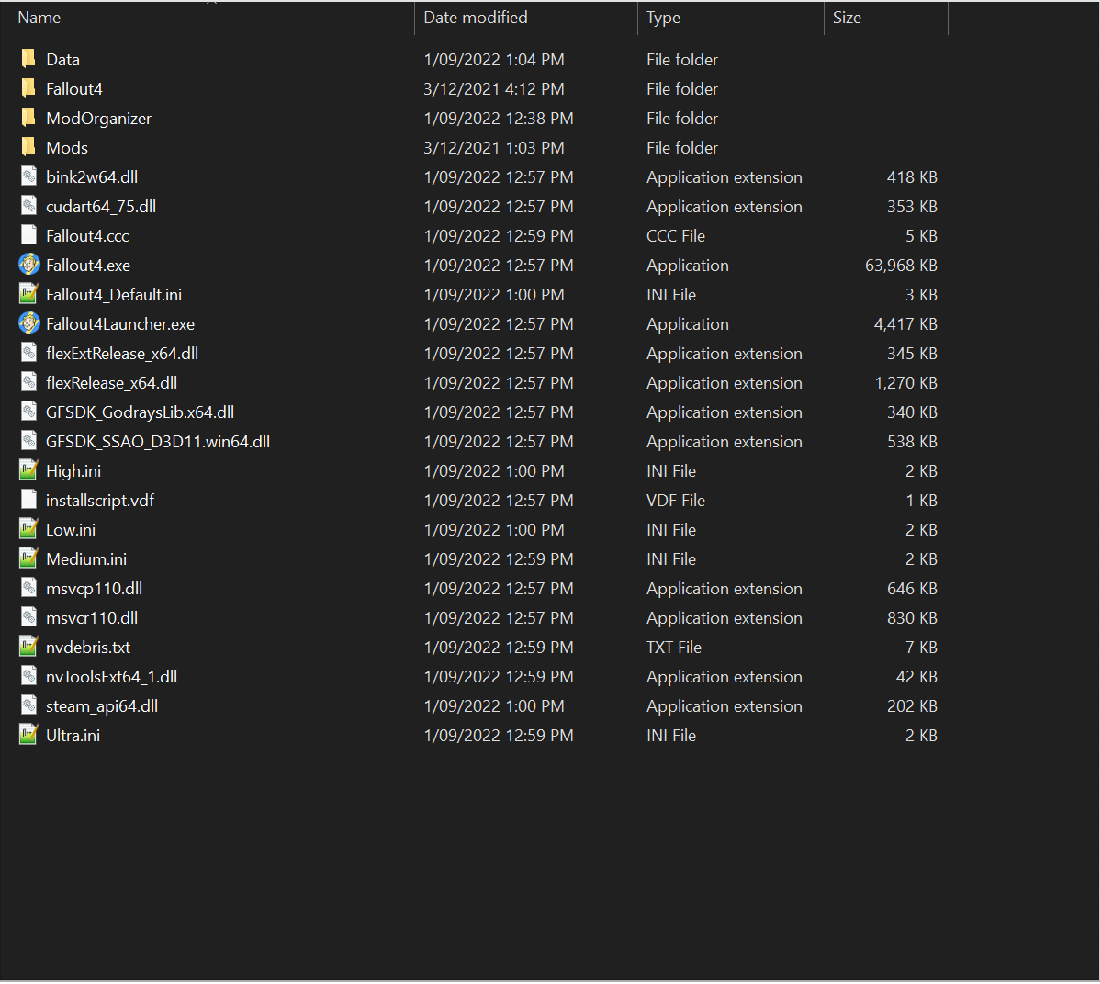
Task: Click the Fallout4.ccc blank file icon
Action: coord(28,236)
